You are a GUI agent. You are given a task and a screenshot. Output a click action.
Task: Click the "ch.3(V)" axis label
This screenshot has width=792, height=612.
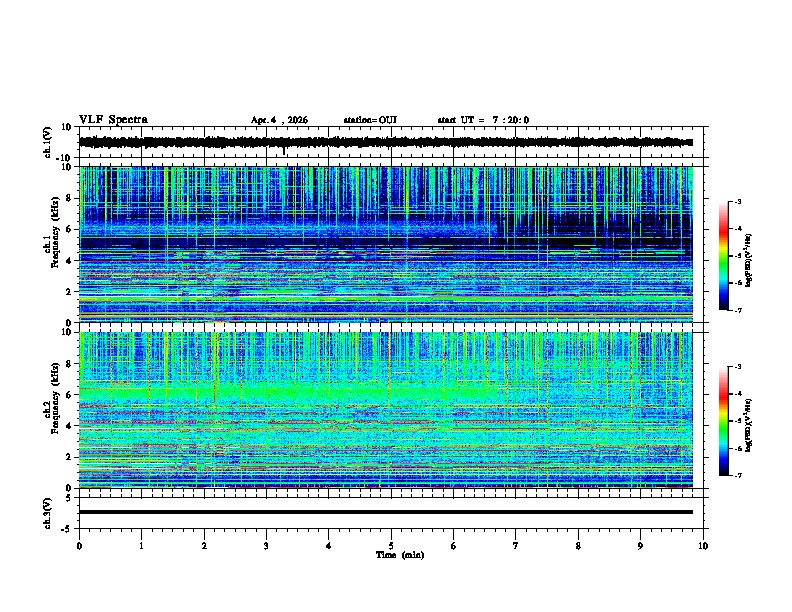(48, 513)
